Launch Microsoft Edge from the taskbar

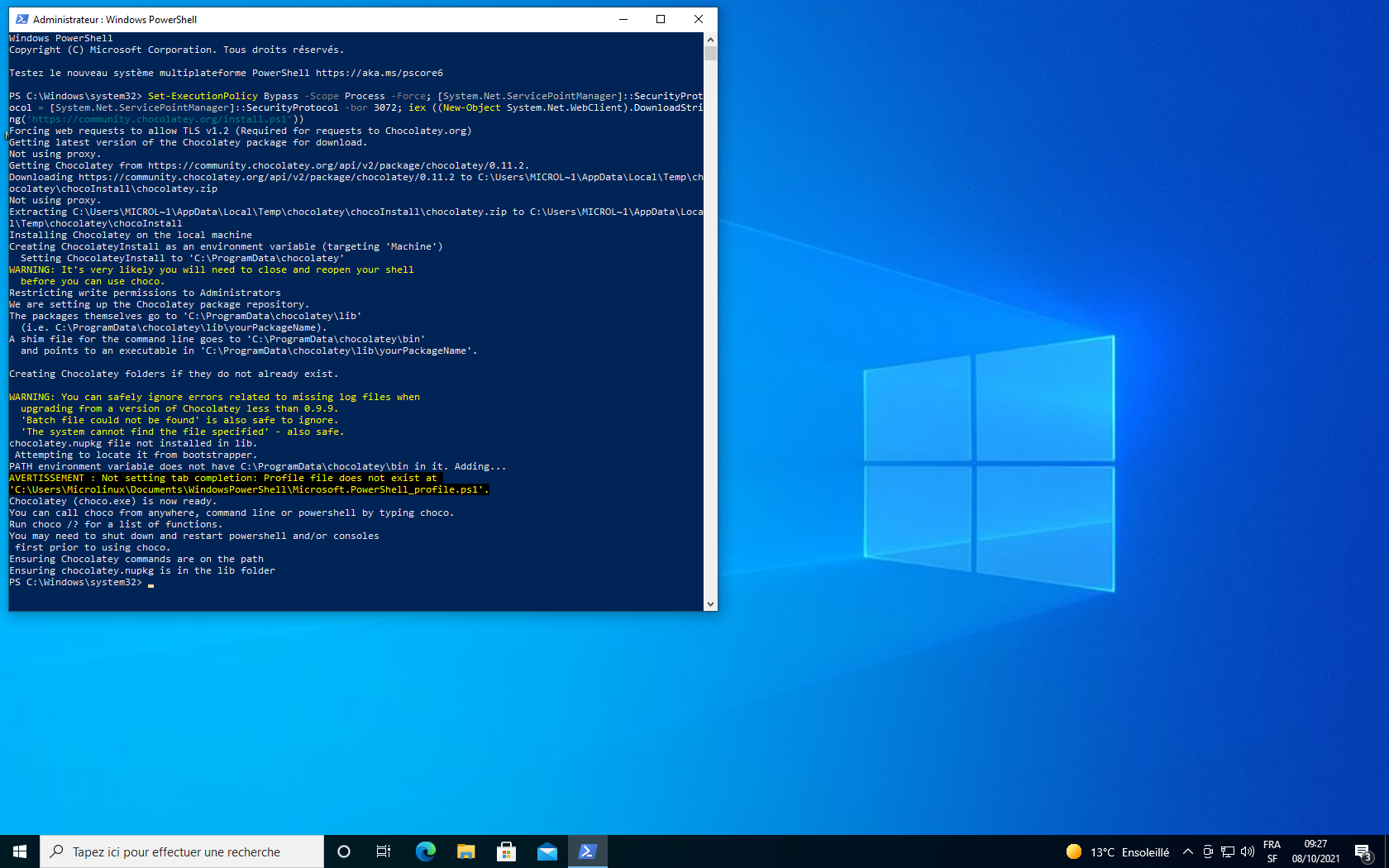tap(425, 851)
